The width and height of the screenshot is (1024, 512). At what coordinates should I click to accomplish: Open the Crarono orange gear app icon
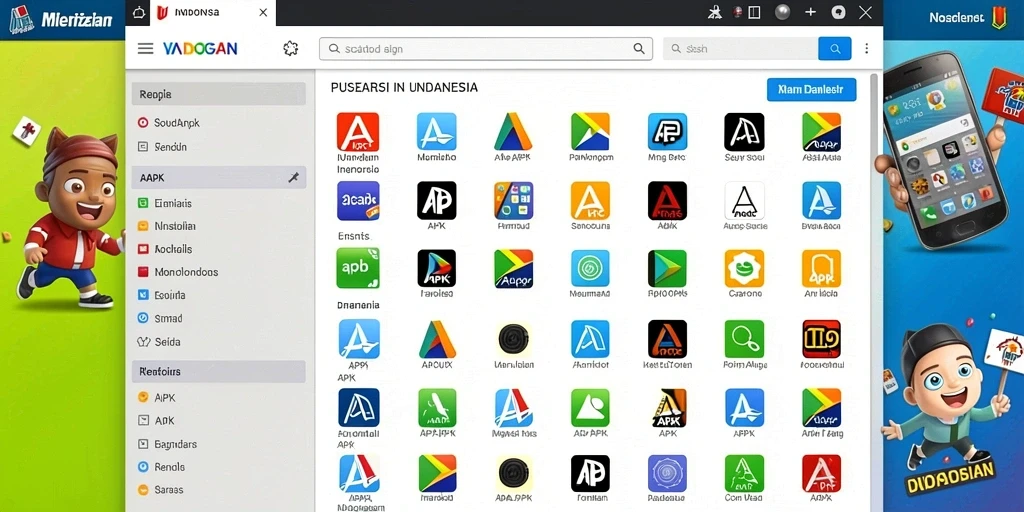point(744,268)
